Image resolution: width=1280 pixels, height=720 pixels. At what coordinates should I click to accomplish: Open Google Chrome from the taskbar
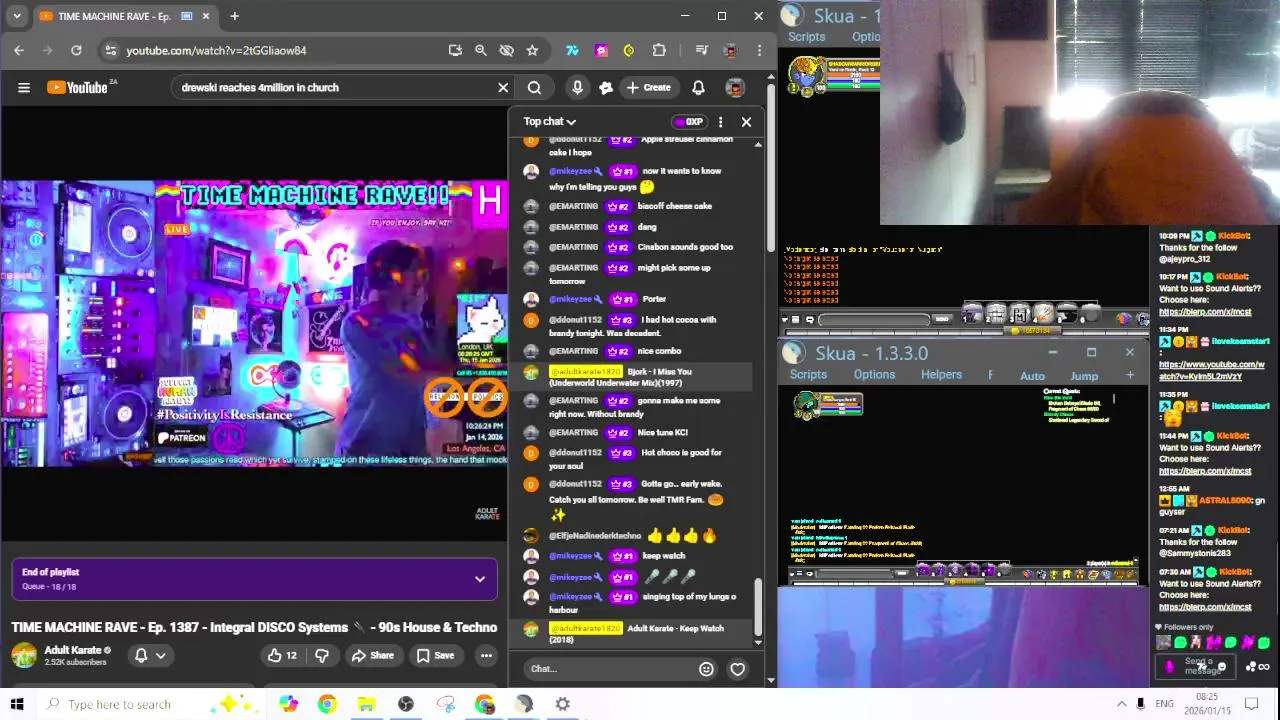click(x=327, y=704)
